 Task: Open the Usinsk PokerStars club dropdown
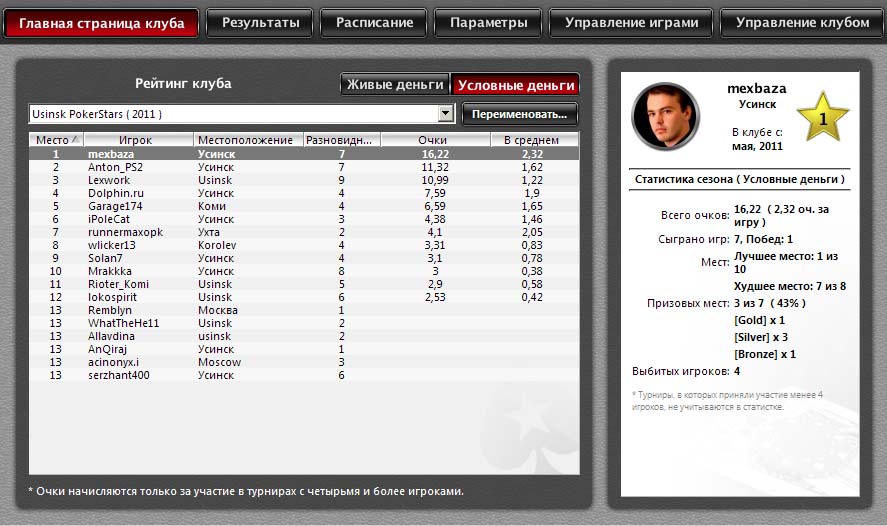446,114
